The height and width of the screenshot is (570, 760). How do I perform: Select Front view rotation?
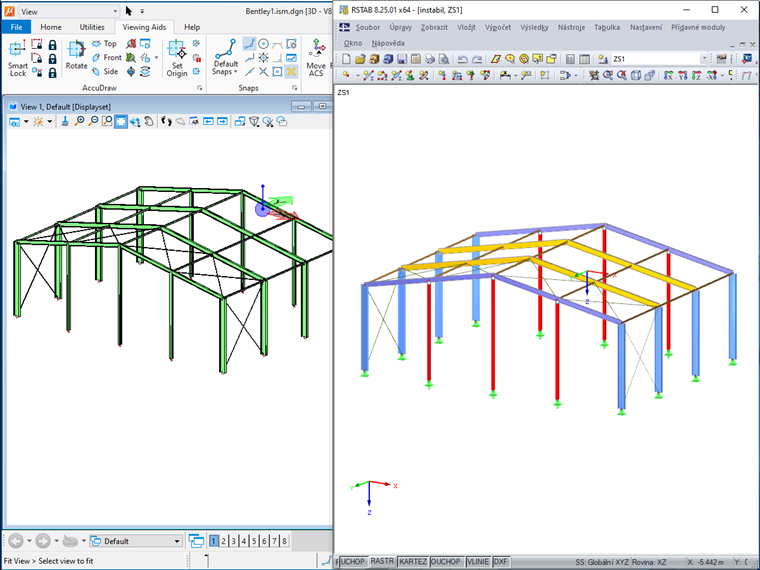click(107, 58)
